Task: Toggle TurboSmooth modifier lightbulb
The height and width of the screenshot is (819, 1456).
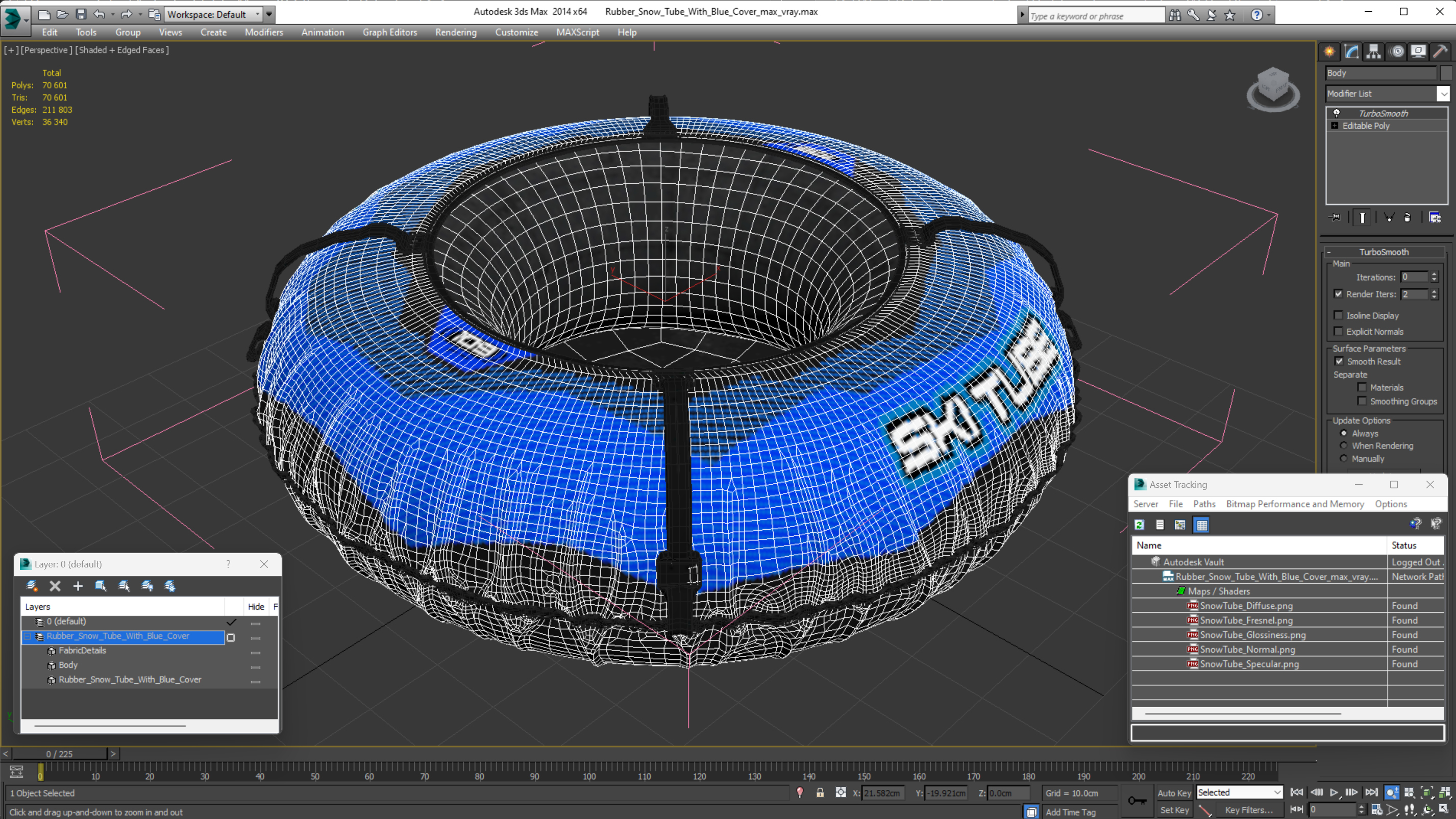Action: [1336, 114]
